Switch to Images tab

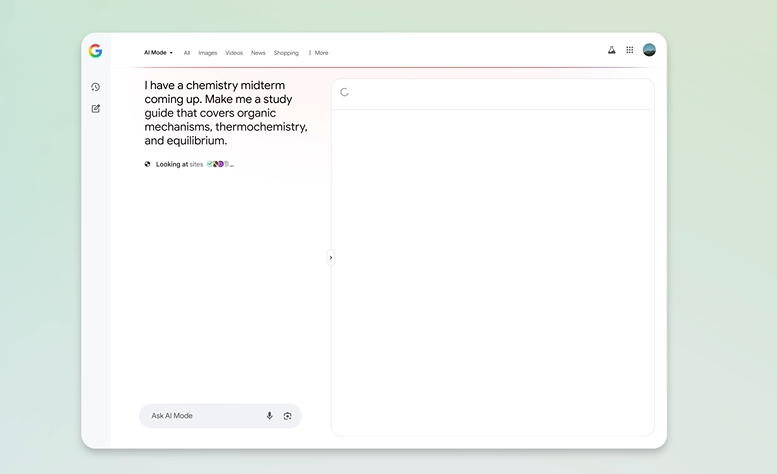[208, 53]
